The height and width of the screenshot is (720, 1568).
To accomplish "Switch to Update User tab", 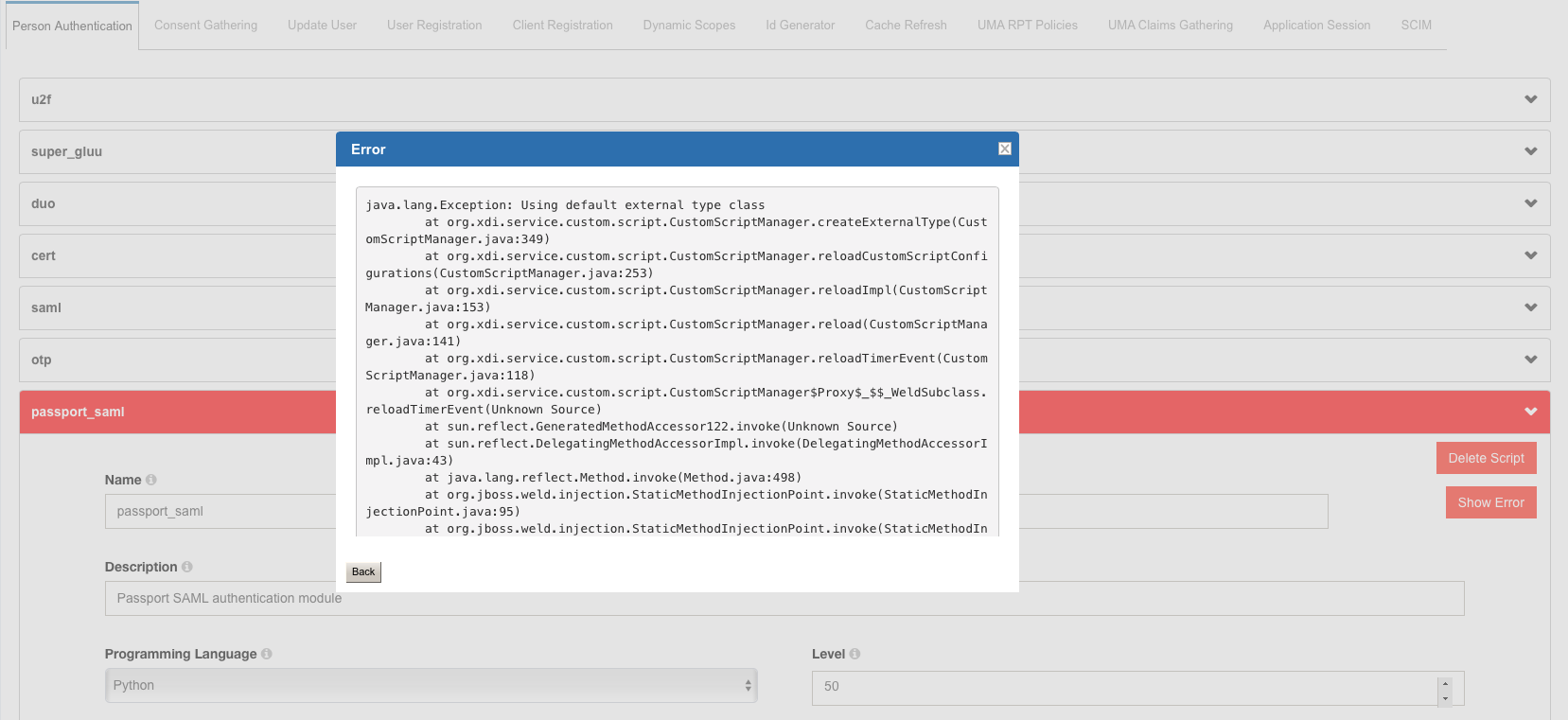I will click(322, 25).
